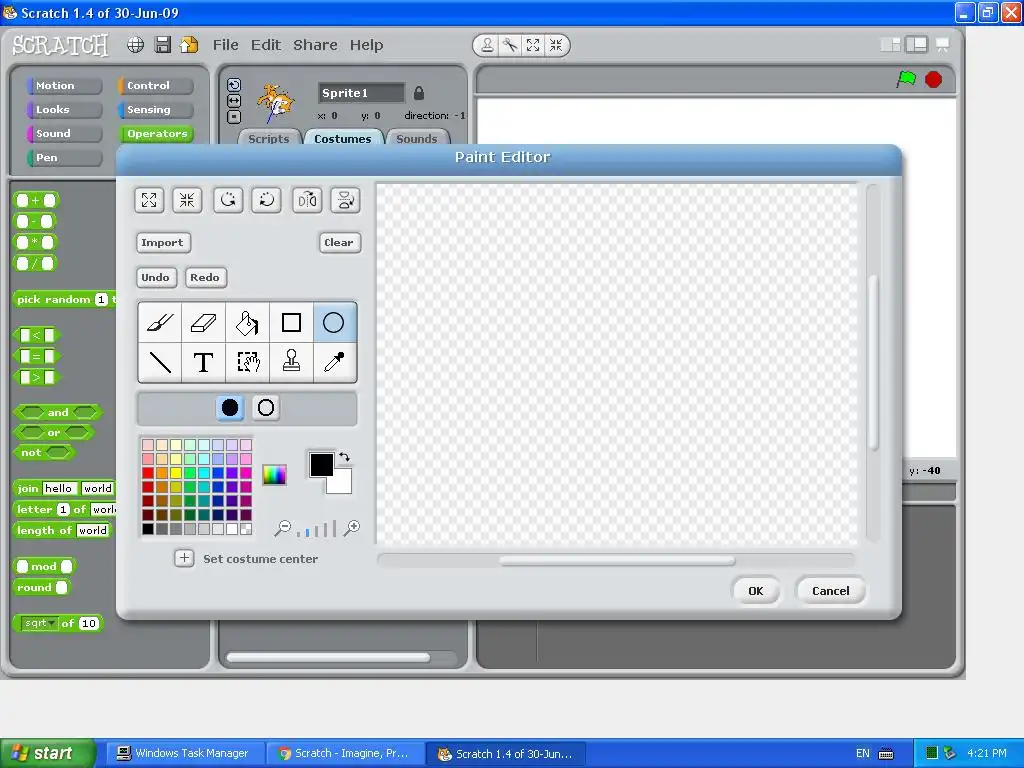The width and height of the screenshot is (1024, 768).
Task: Select the Selection move tool
Action: (248, 362)
